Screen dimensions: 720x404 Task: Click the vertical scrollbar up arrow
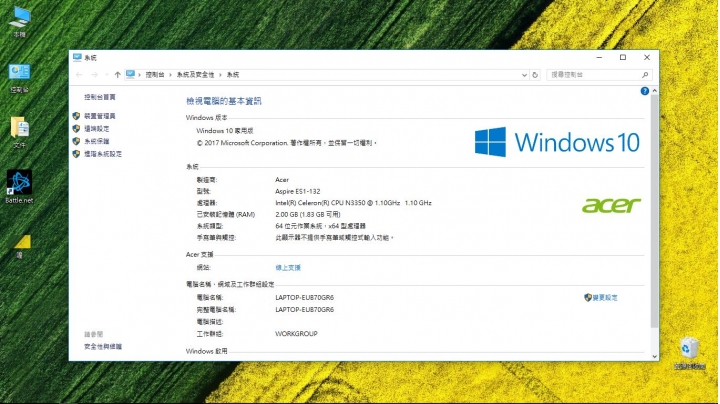(x=654, y=91)
